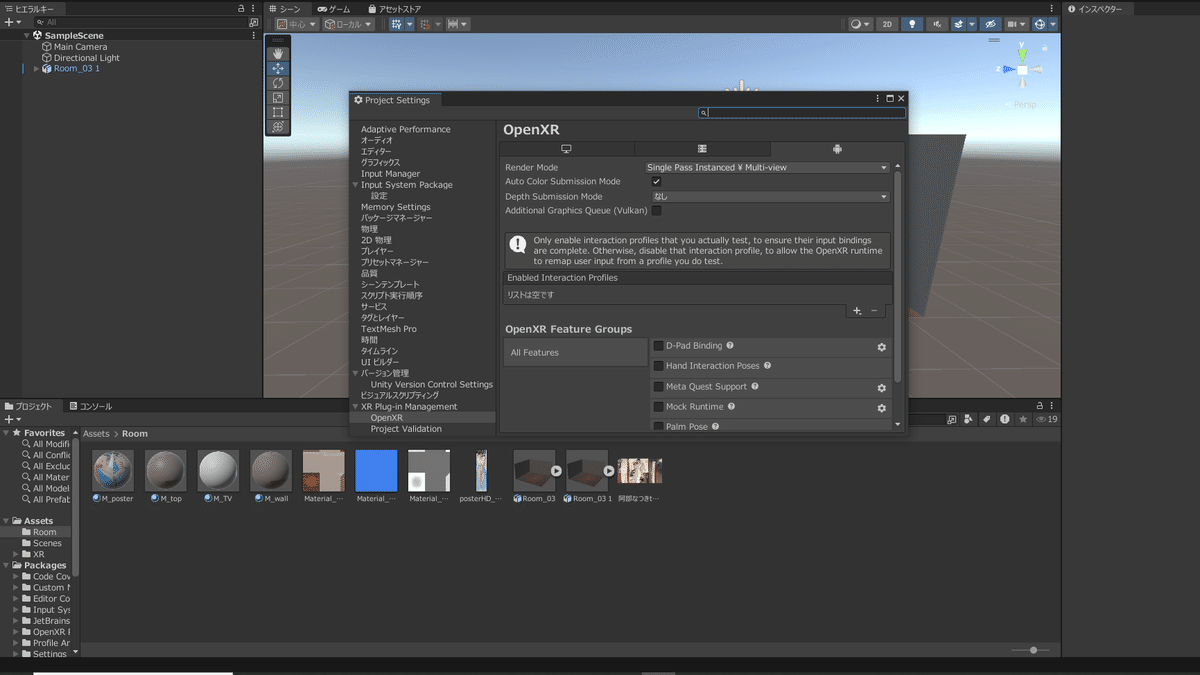Select the Scenes folder in Assets
This screenshot has width=1200, height=675.
pos(47,543)
